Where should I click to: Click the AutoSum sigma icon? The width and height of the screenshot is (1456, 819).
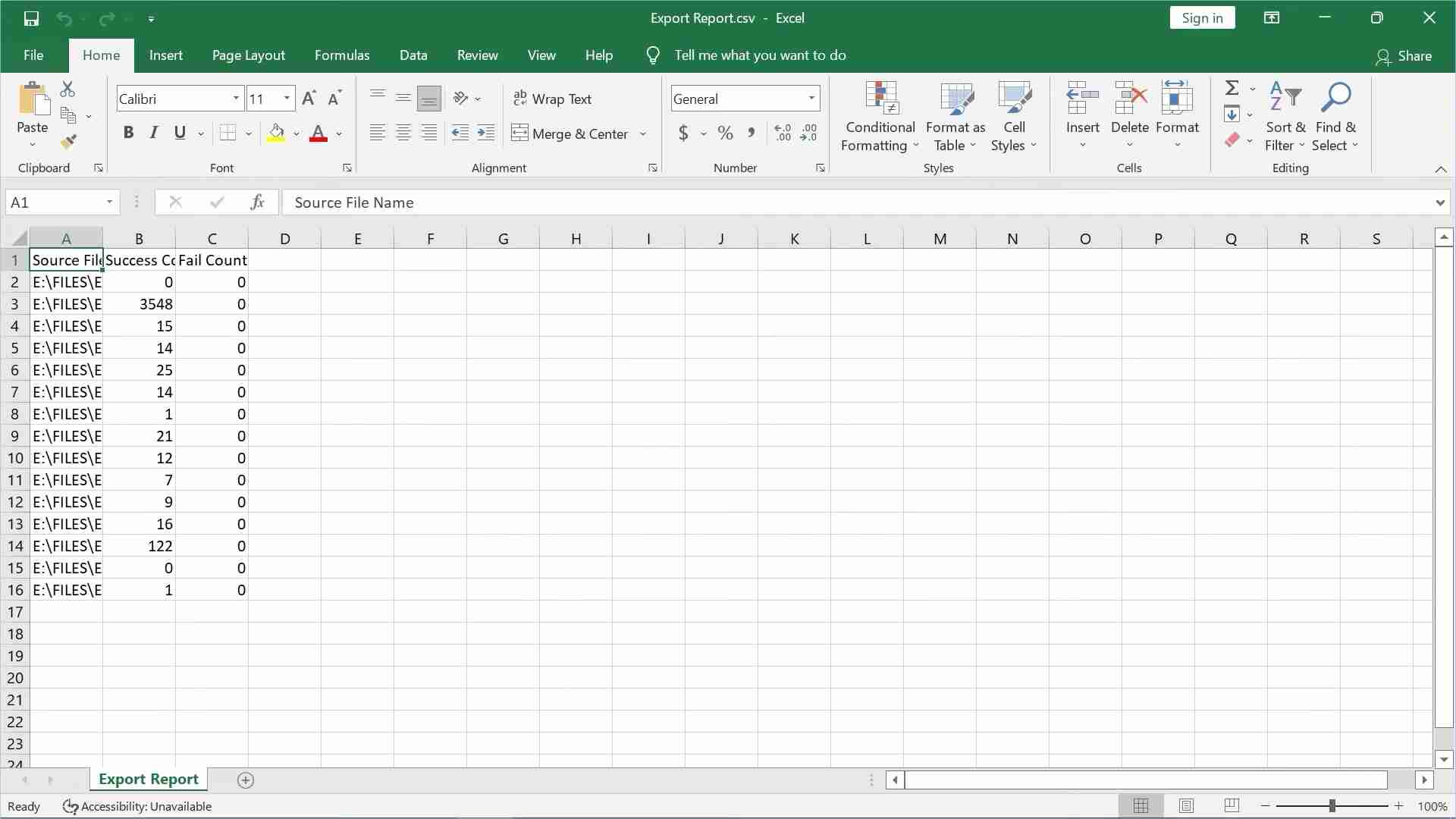tap(1232, 88)
